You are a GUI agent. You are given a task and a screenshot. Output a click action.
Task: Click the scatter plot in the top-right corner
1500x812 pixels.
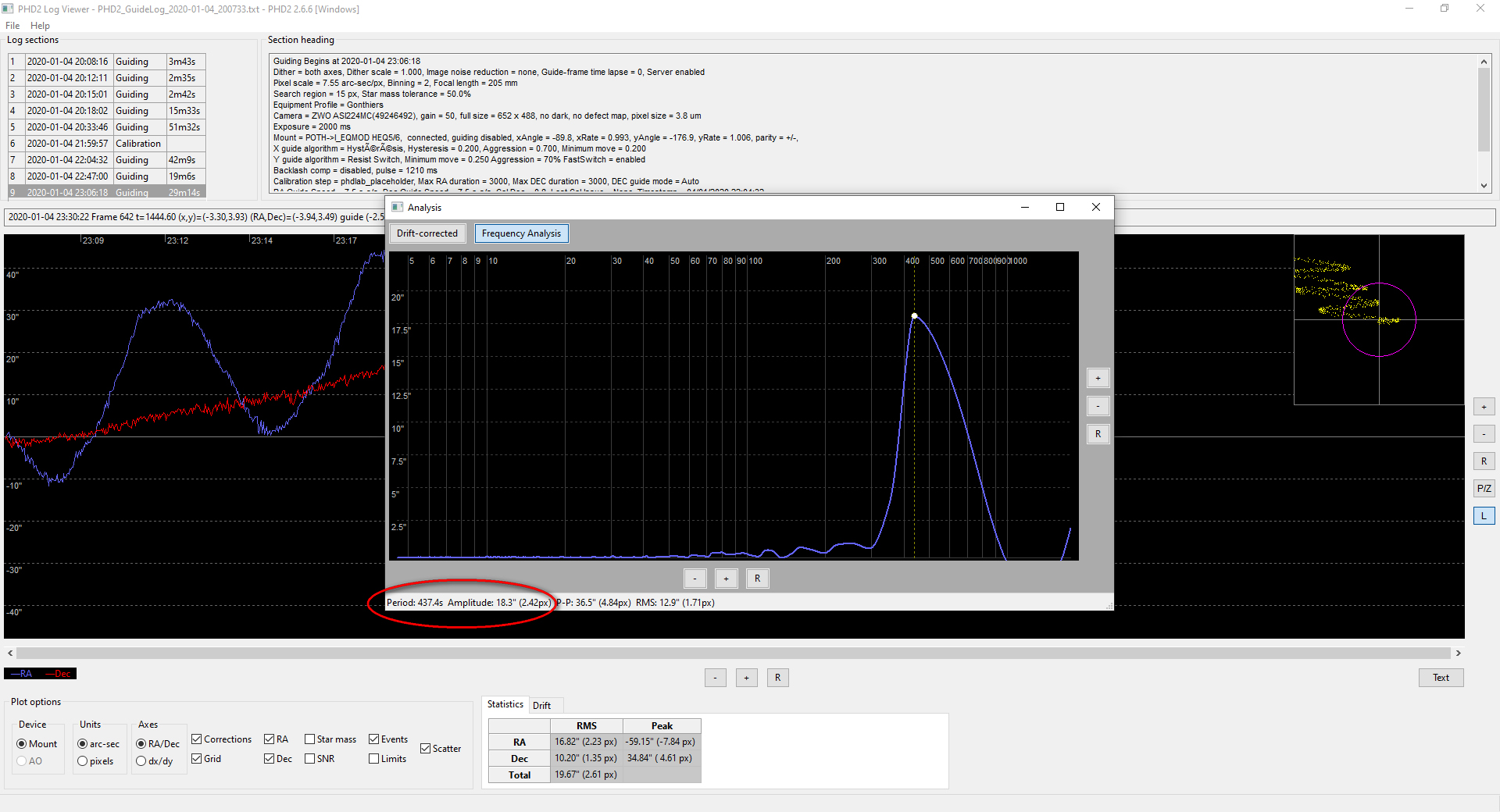click(1379, 319)
